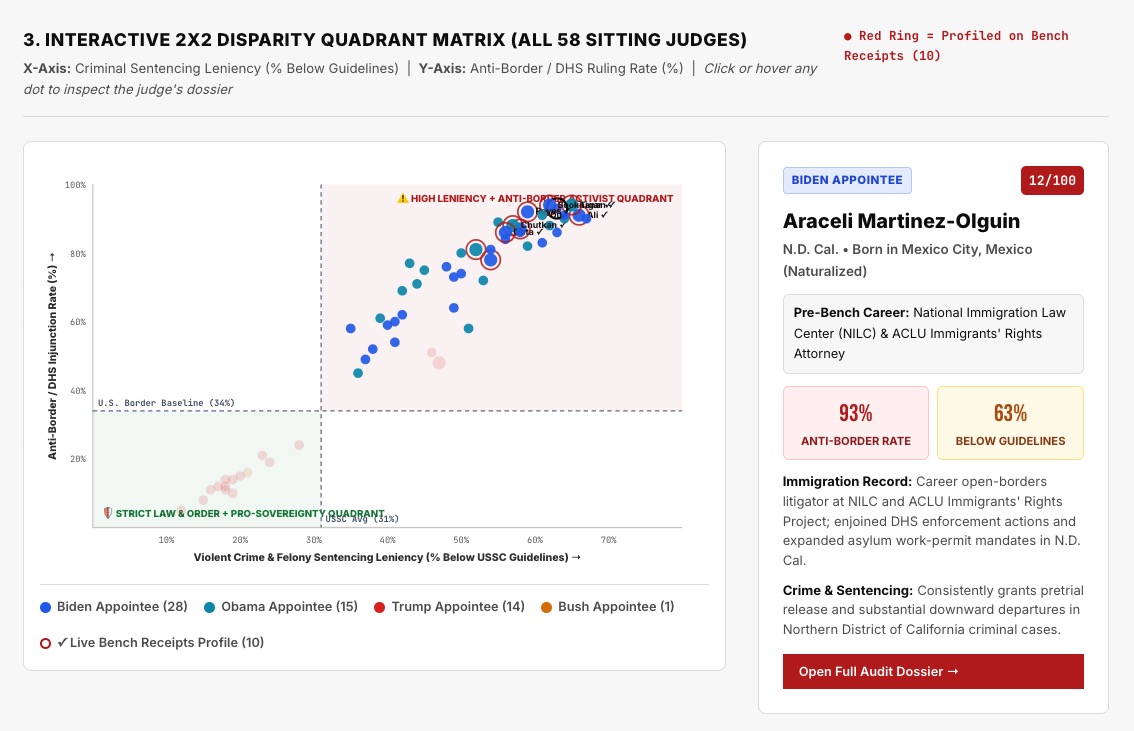The height and width of the screenshot is (731, 1134).
Task: Click the X-axis title Violent Crime & Felony Sentencing Leniency
Action: (x=387, y=557)
